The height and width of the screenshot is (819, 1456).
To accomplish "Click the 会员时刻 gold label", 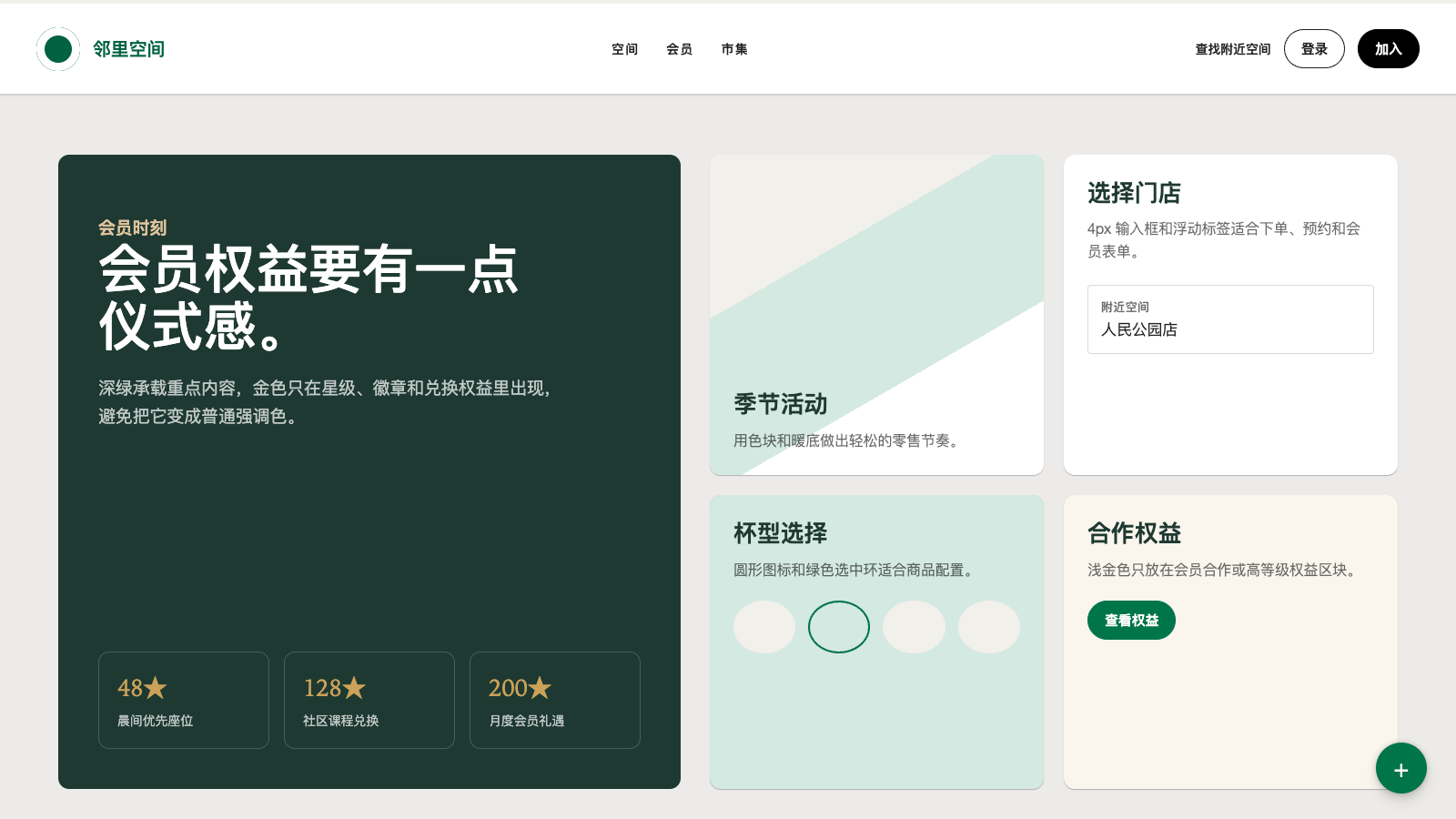I will point(133,227).
